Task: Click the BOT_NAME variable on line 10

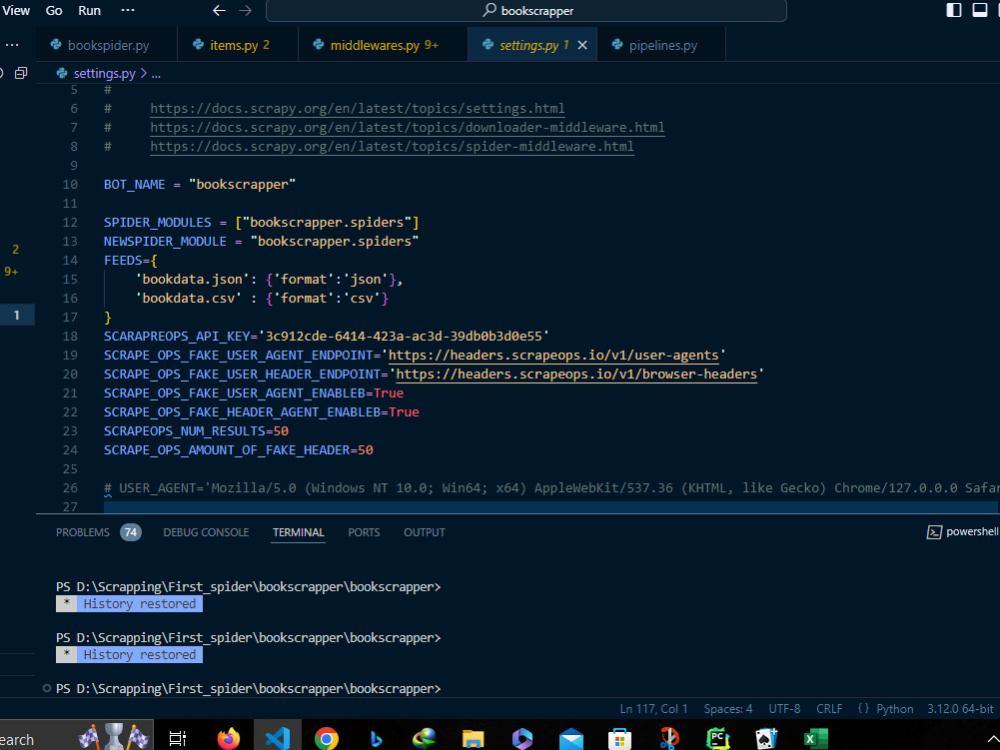Action: pyautogui.click(x=135, y=184)
